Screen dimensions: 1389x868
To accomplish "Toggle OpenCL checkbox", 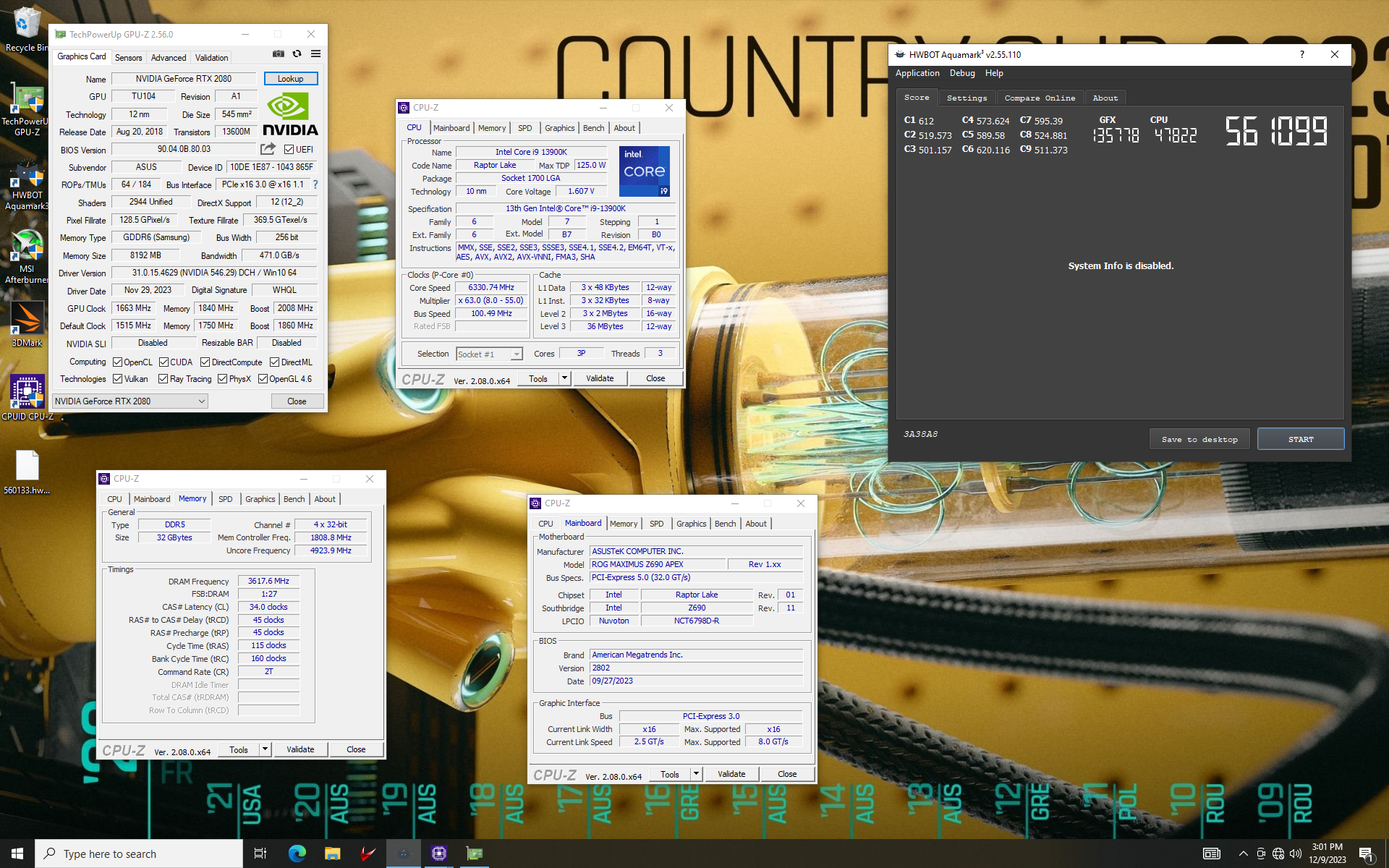I will click(x=118, y=362).
